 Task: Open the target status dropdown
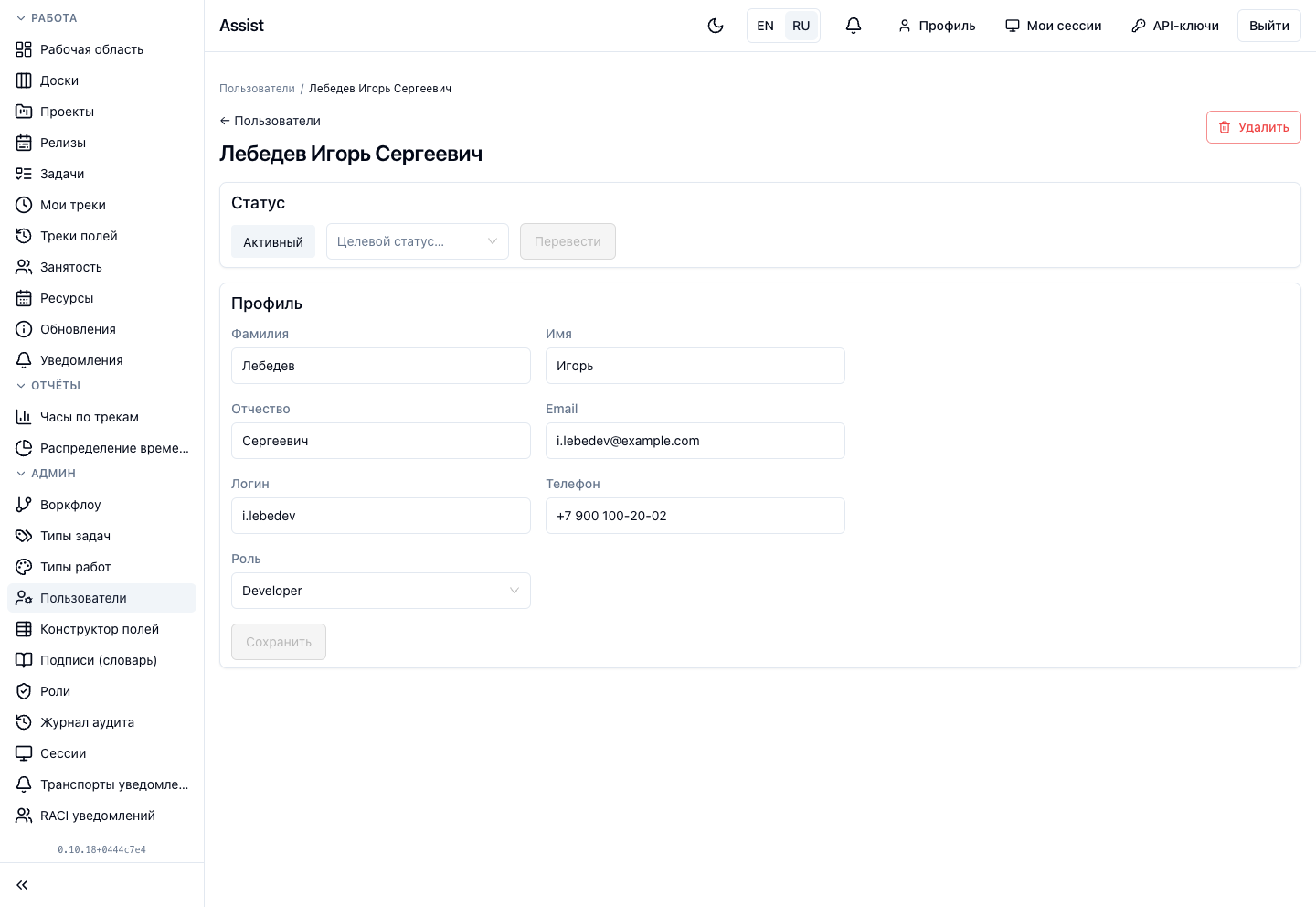(x=418, y=241)
